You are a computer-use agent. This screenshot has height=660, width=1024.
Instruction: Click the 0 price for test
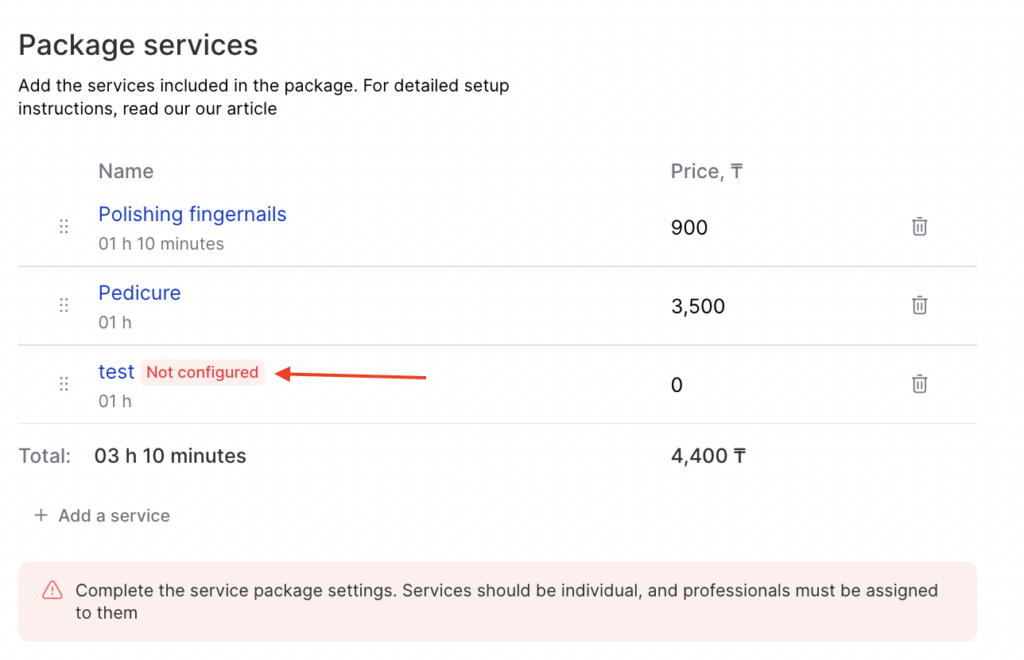pyautogui.click(x=677, y=385)
